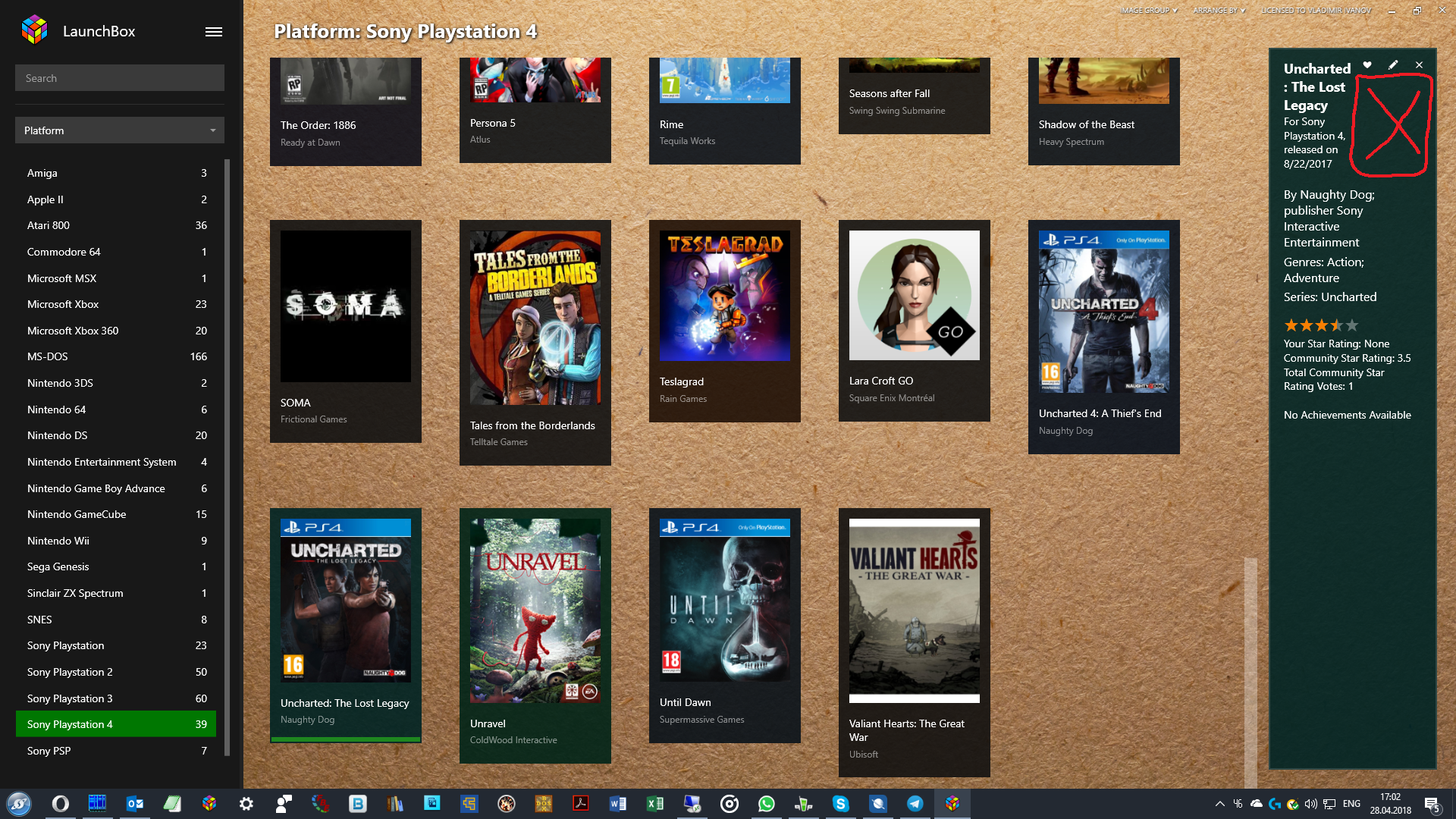Select the Sony Playstation 4 platform
The height and width of the screenshot is (819, 1456).
(116, 724)
